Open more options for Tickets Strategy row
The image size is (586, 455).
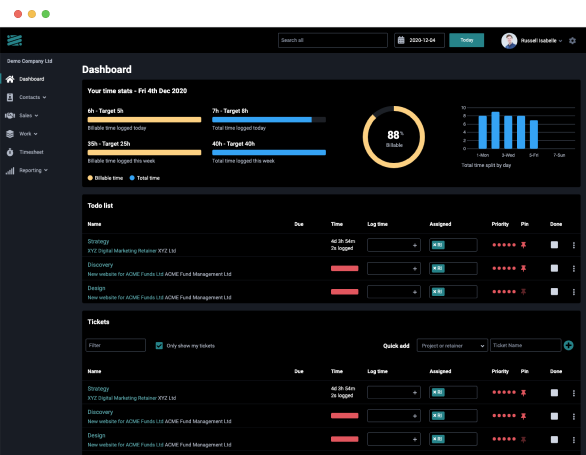pos(574,393)
